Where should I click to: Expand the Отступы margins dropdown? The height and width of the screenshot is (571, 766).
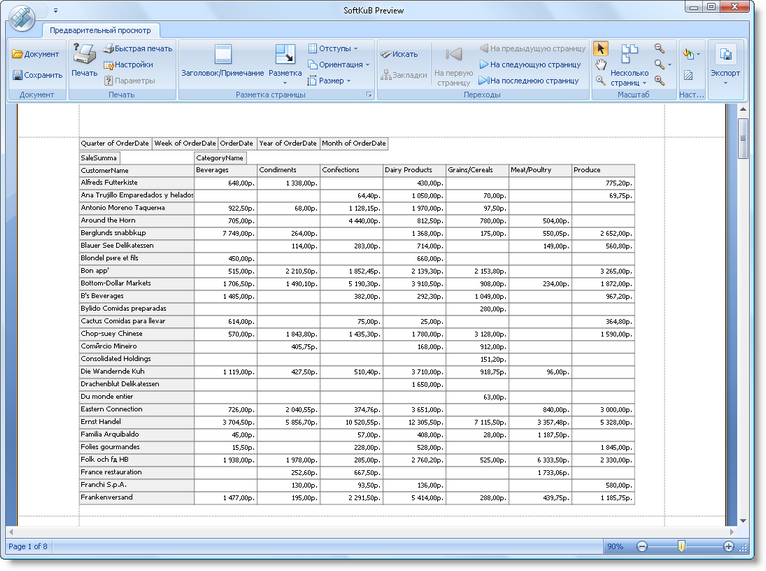[333, 48]
